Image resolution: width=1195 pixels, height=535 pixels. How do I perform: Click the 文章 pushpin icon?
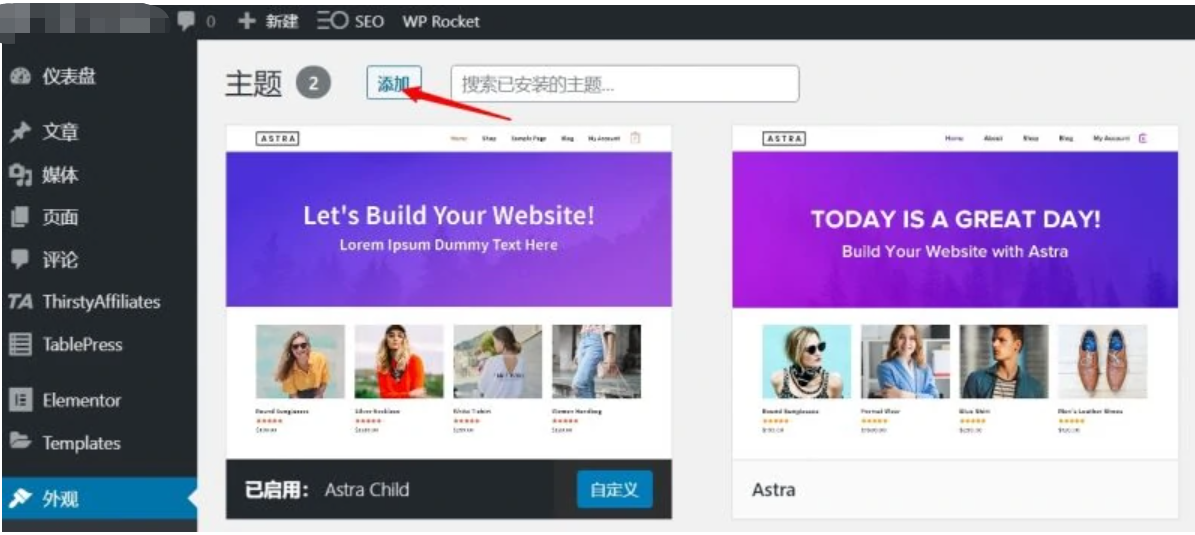pos(21,133)
